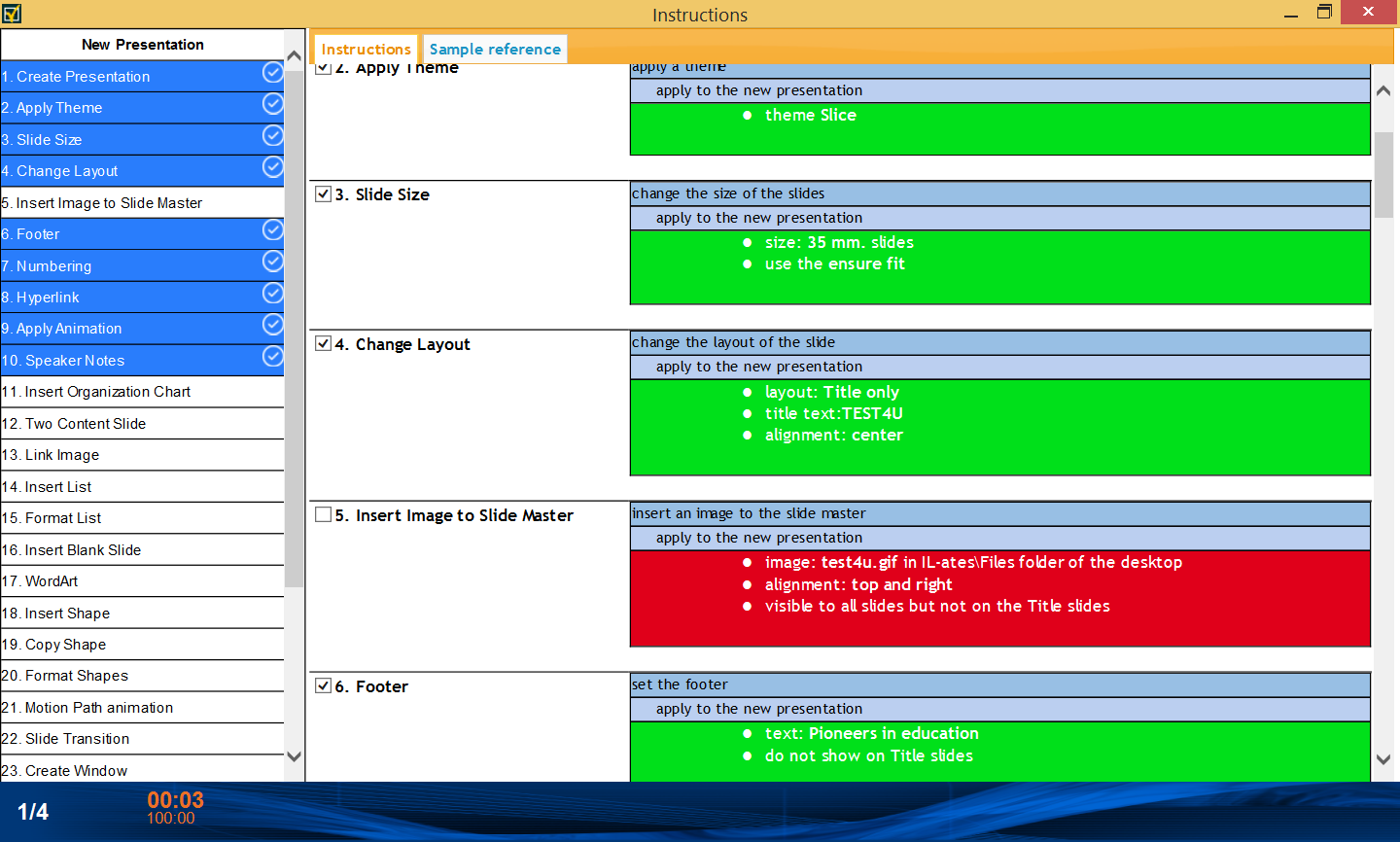Click the app icon in the title bar
This screenshot has height=842, width=1400.
[12, 13]
